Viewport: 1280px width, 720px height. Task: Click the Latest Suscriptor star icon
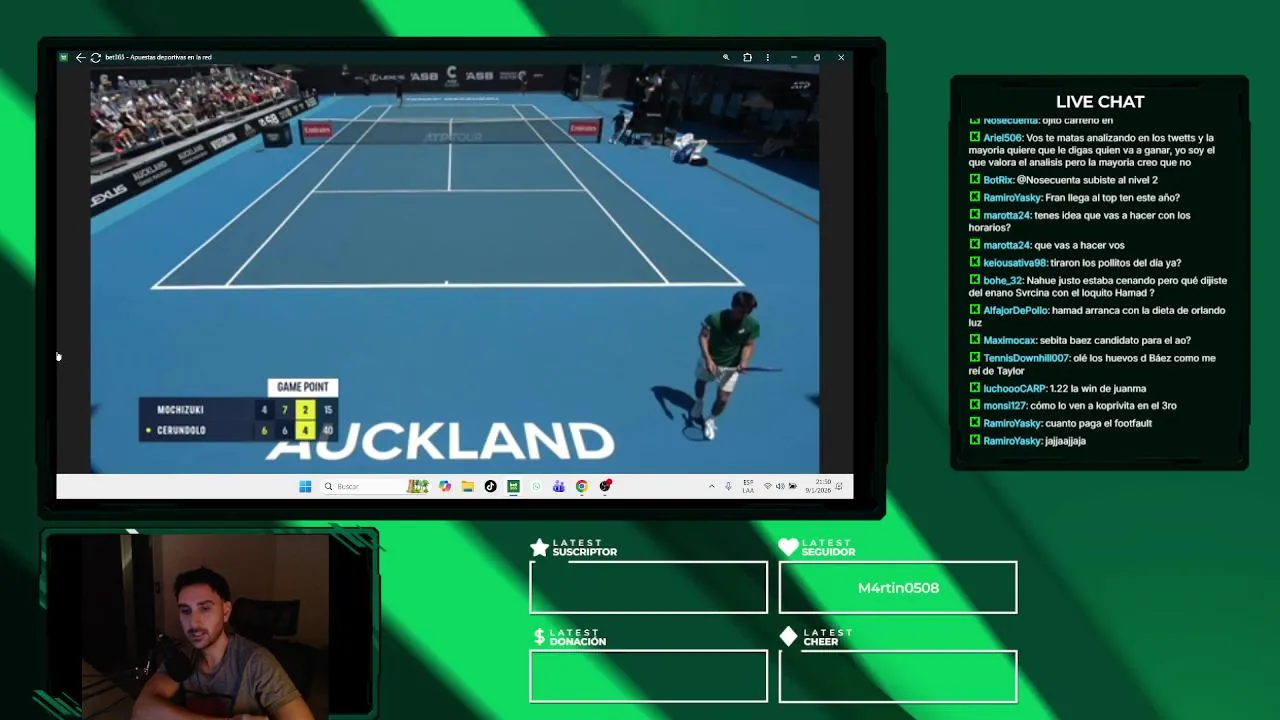coord(539,547)
